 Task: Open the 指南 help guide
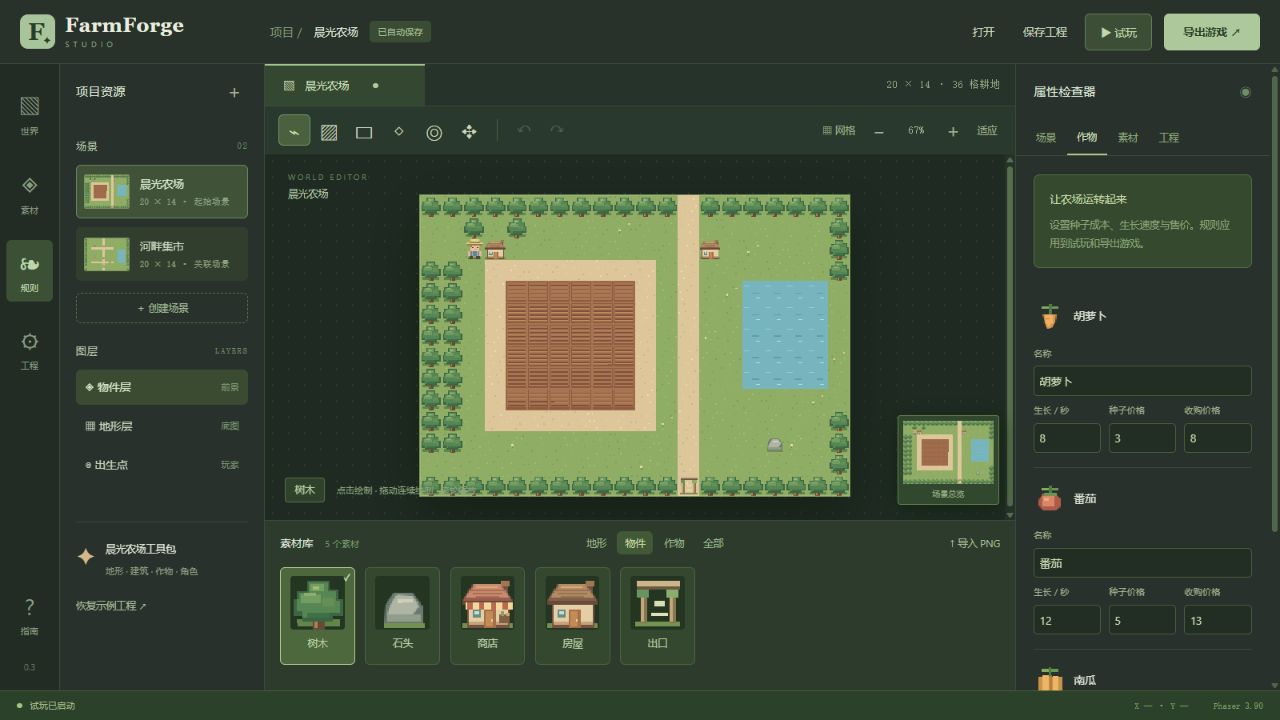(30, 615)
